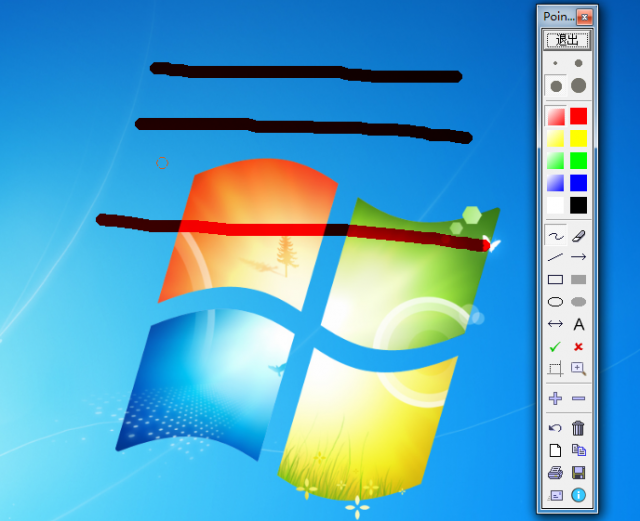This screenshot has width=640, height=521.
Task: Print the annotated screen
Action: click(555, 473)
